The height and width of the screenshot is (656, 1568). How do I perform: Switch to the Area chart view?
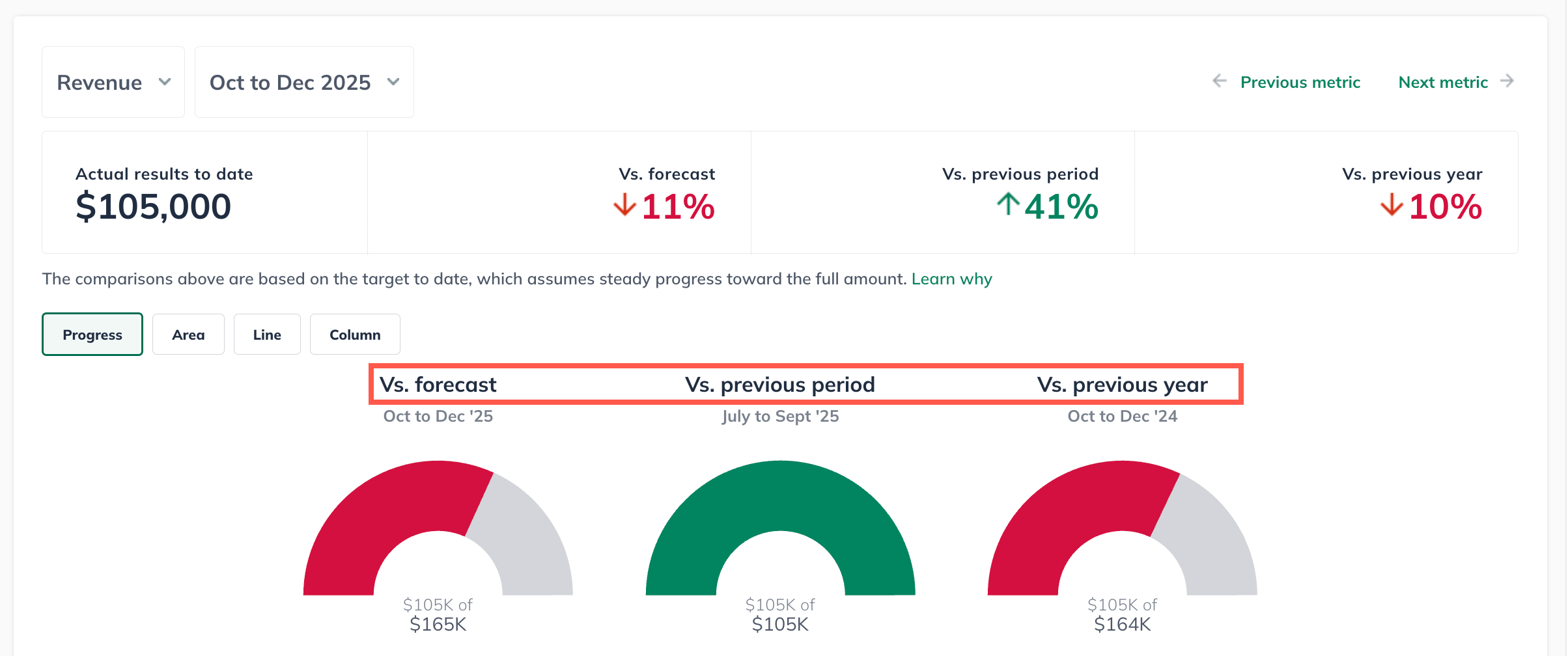188,335
